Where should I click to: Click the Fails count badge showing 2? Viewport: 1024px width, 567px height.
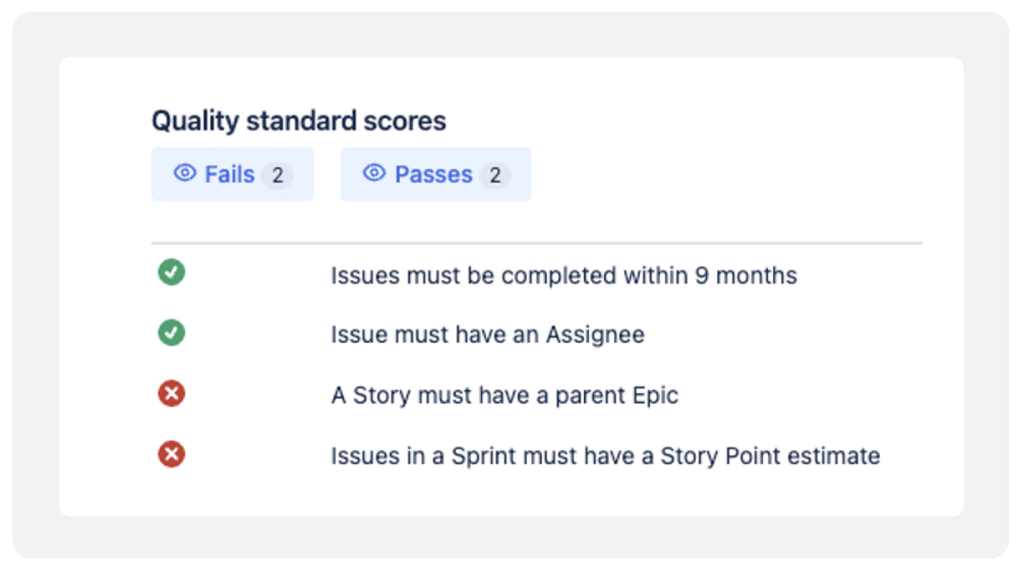(277, 176)
